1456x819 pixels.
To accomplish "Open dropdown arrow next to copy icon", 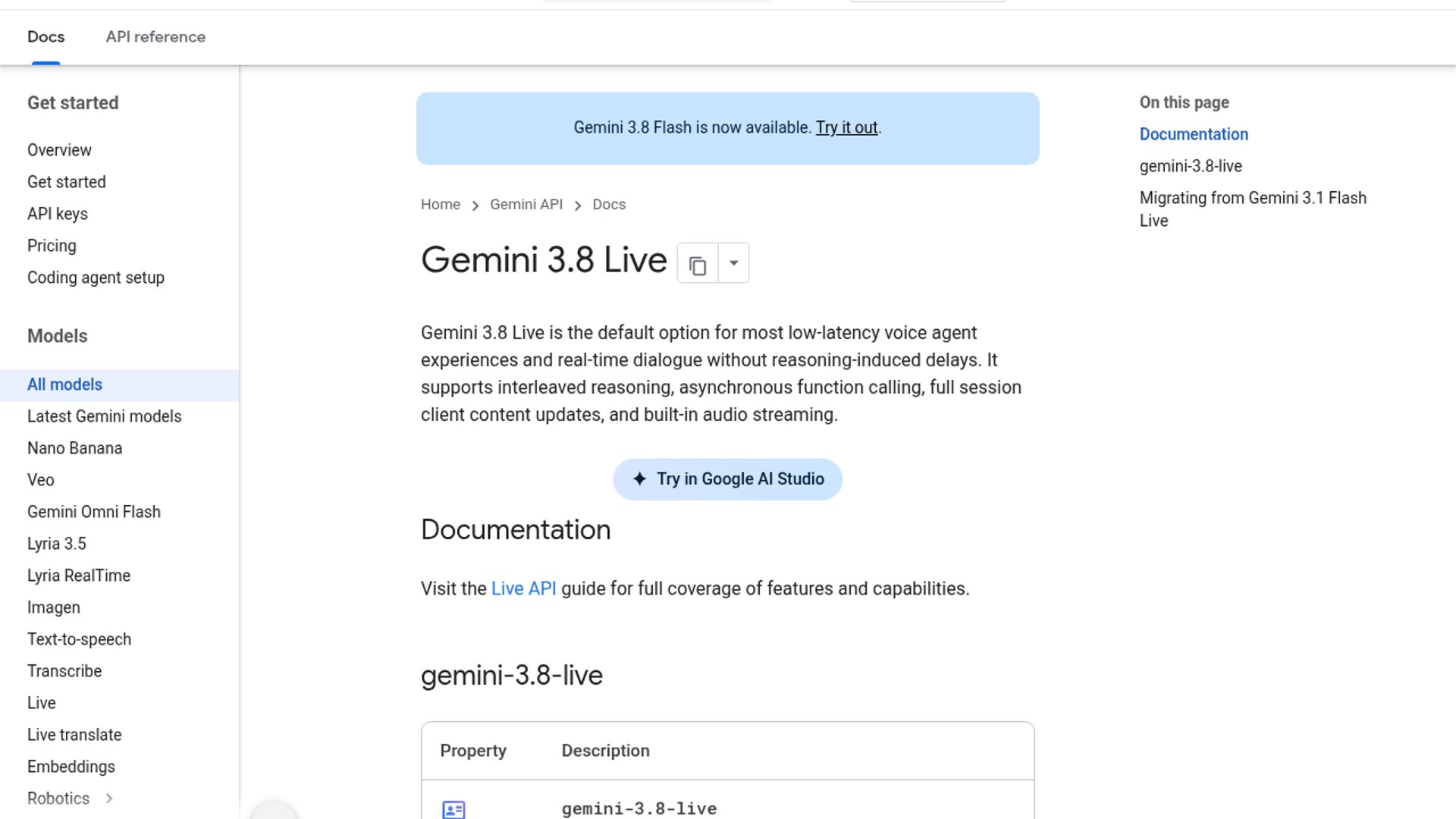I will click(733, 263).
